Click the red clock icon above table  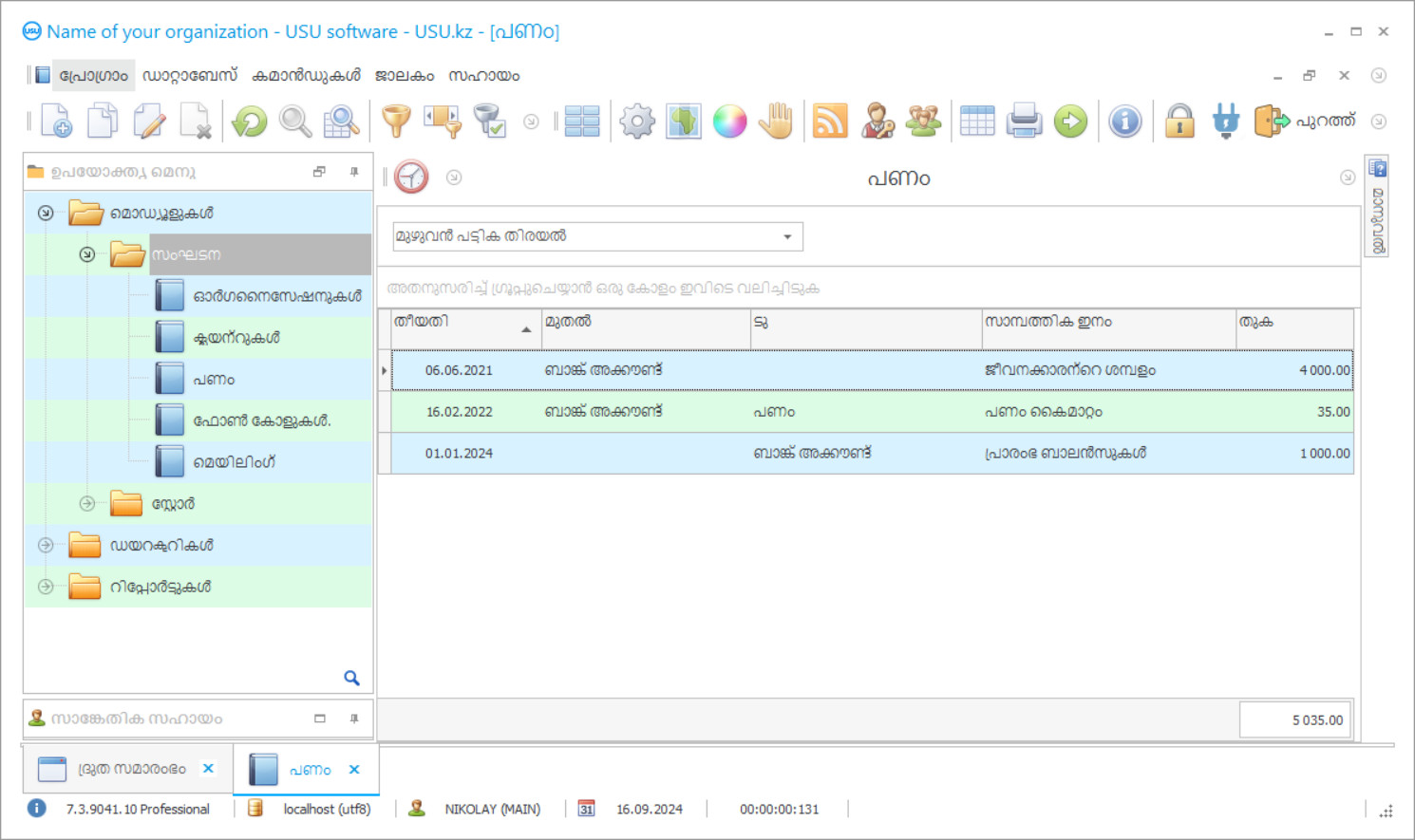[411, 177]
